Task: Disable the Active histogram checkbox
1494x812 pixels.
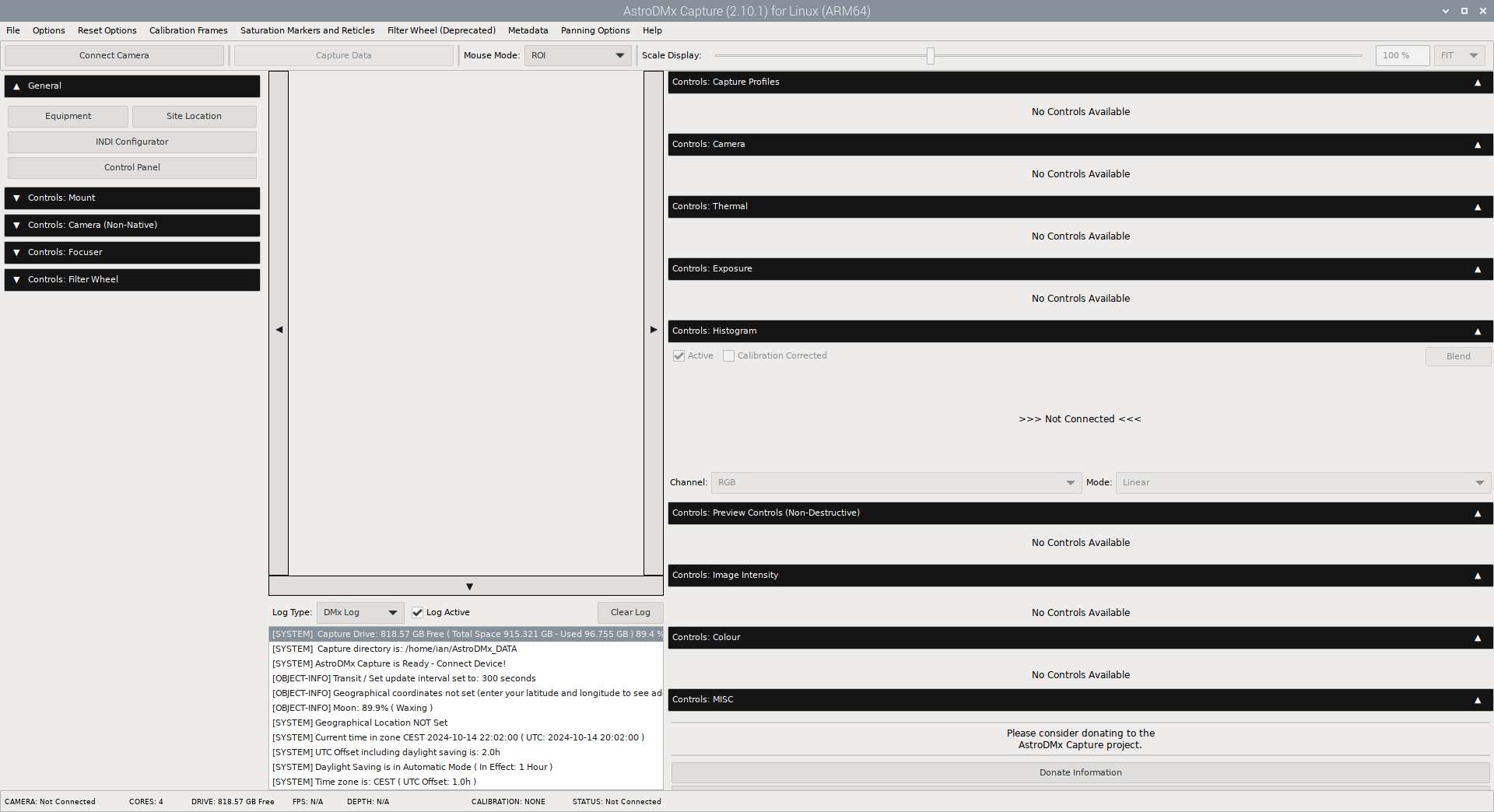Action: (679, 355)
